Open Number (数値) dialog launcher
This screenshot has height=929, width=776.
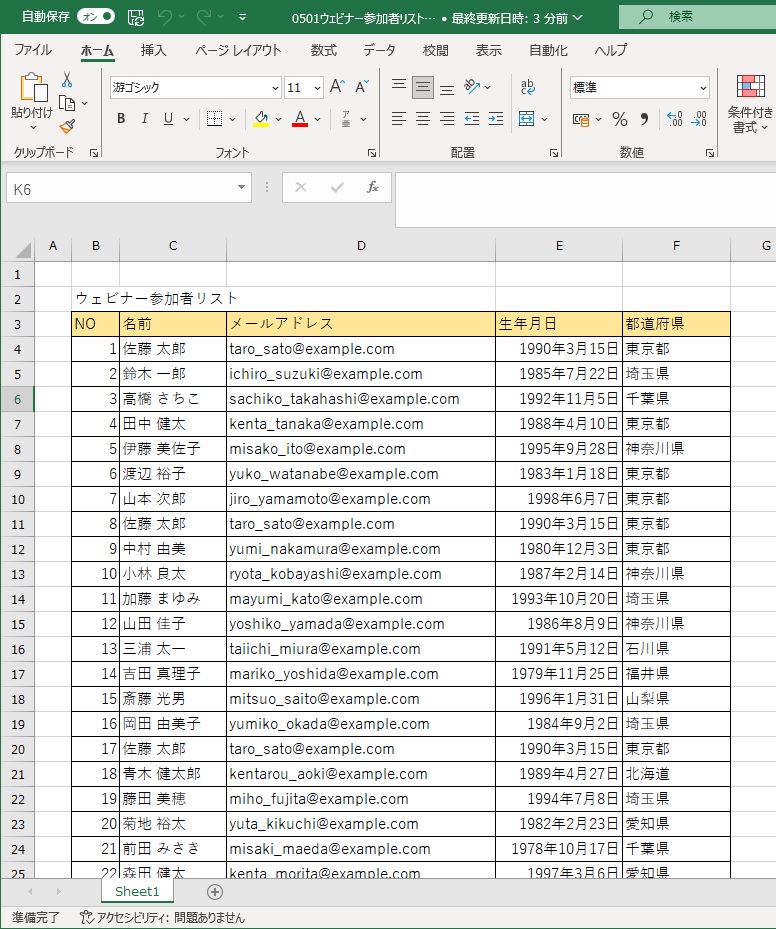coord(710,153)
